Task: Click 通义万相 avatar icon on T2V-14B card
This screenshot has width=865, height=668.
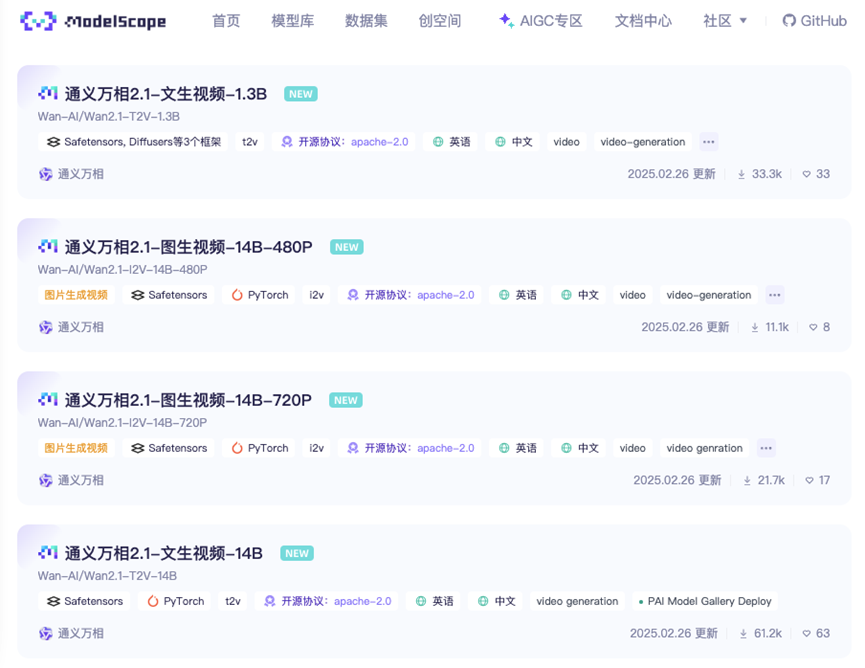Action: coord(45,633)
